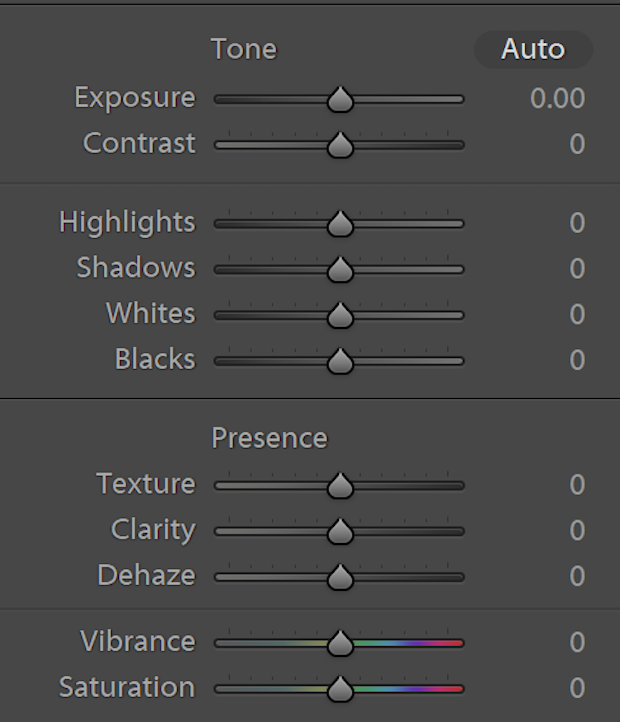This screenshot has width=620, height=722.
Task: Click the Whites slider handle
Action: click(x=340, y=315)
